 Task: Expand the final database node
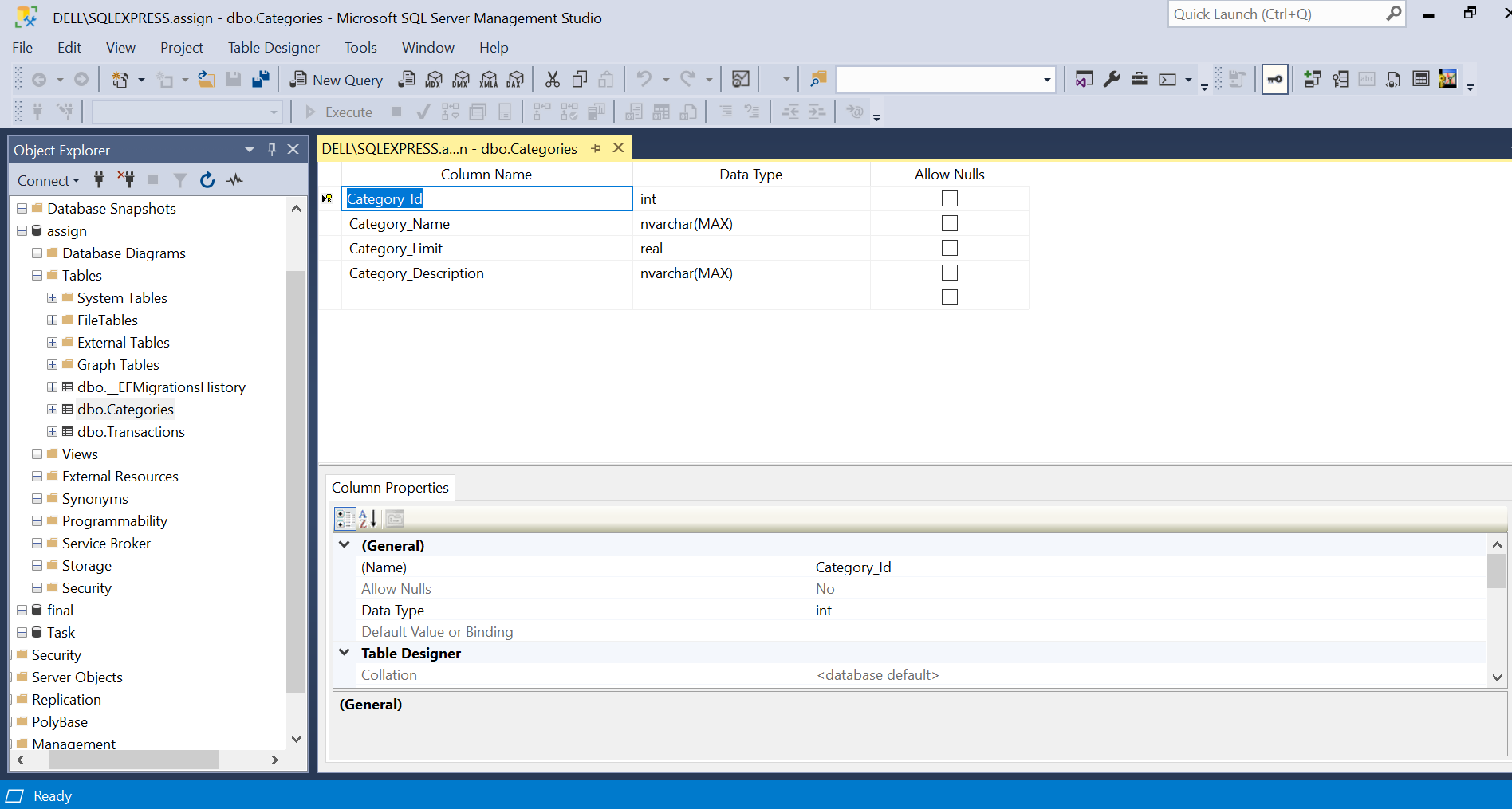click(22, 611)
